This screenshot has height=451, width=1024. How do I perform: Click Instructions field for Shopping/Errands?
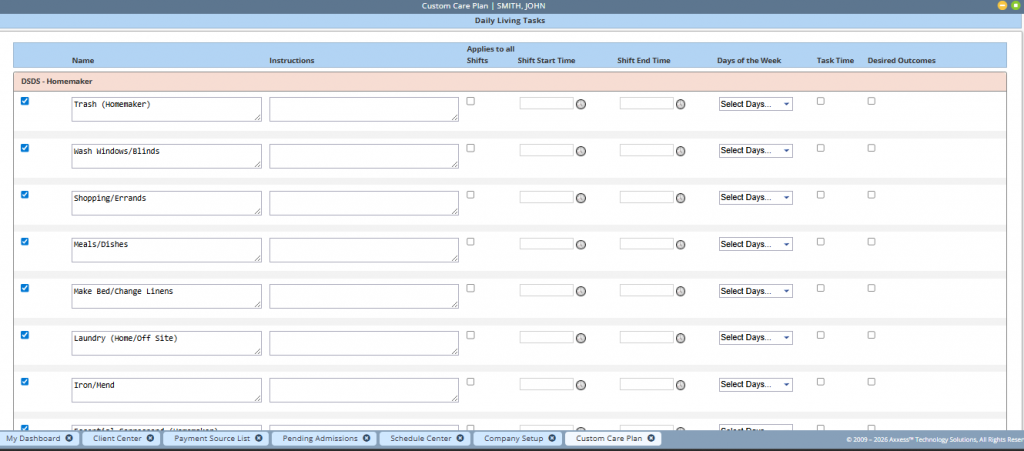click(365, 203)
